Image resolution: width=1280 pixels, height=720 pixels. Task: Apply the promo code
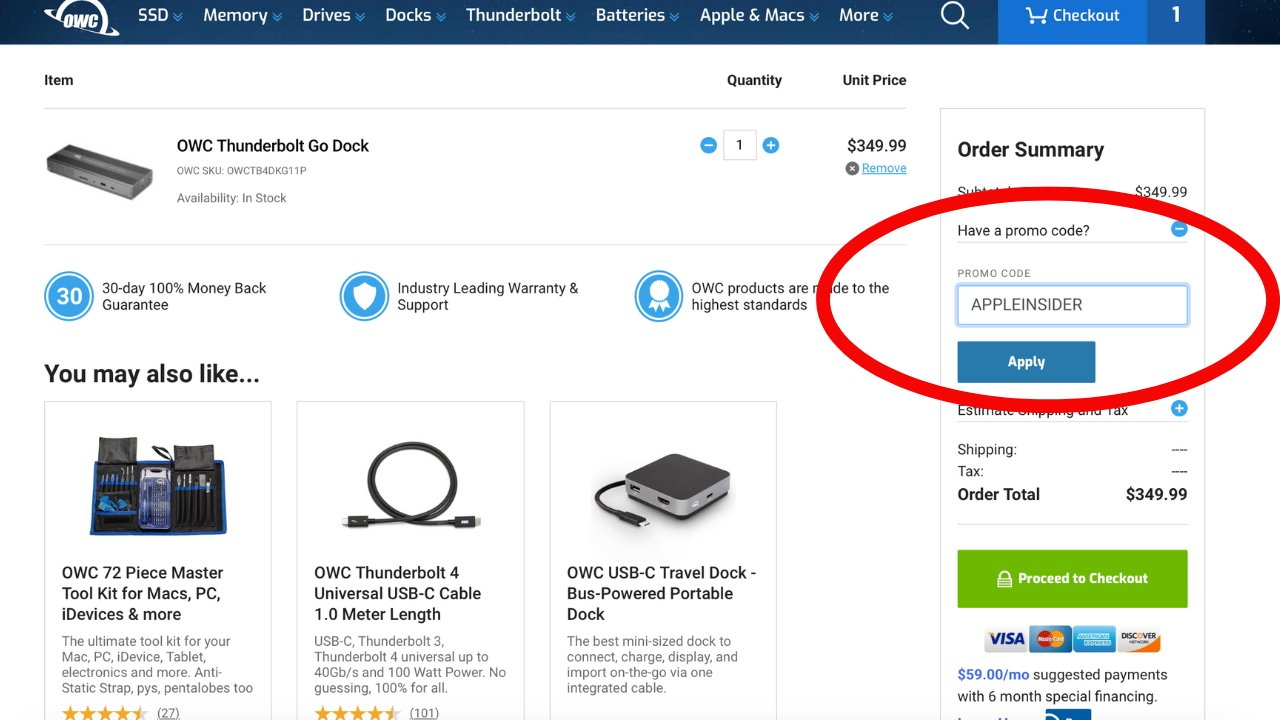(1026, 362)
